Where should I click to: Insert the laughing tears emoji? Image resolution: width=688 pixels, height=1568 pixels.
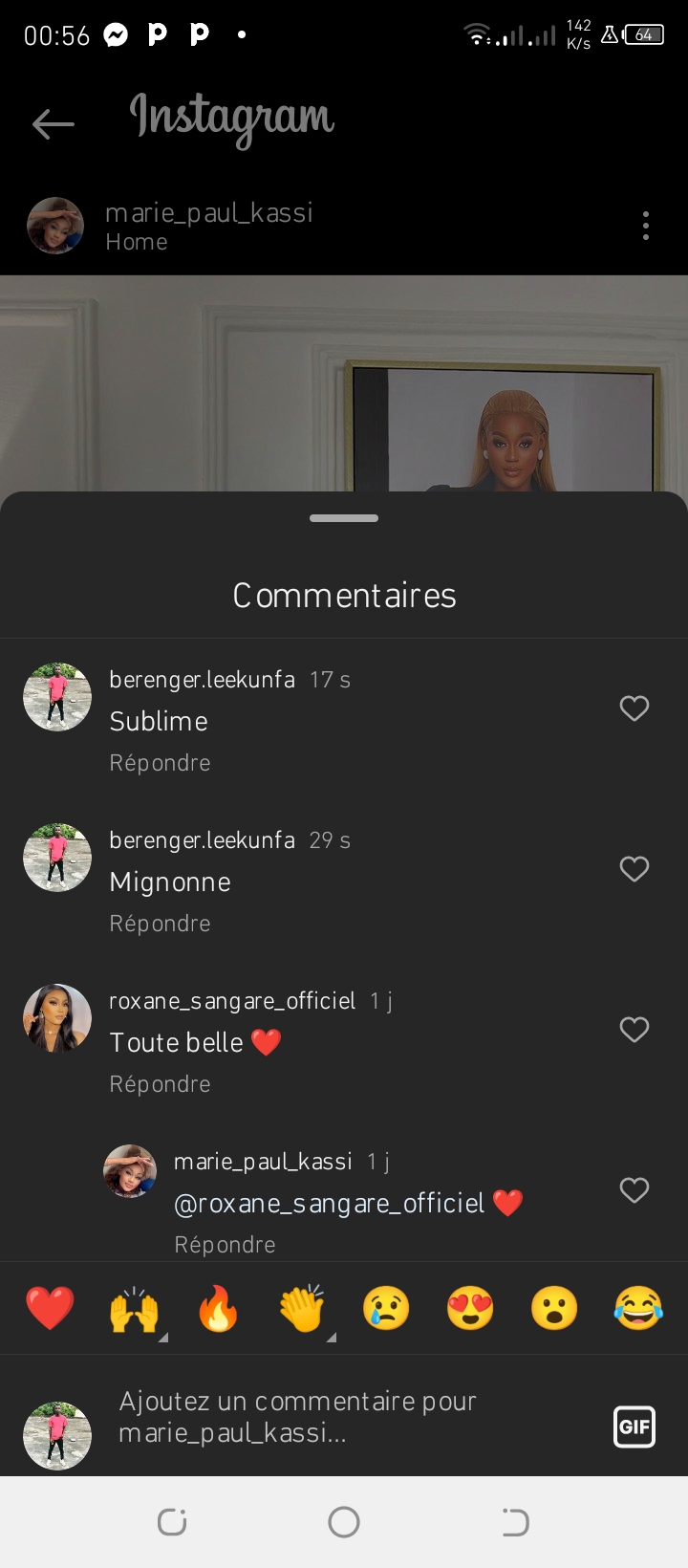pos(638,1308)
